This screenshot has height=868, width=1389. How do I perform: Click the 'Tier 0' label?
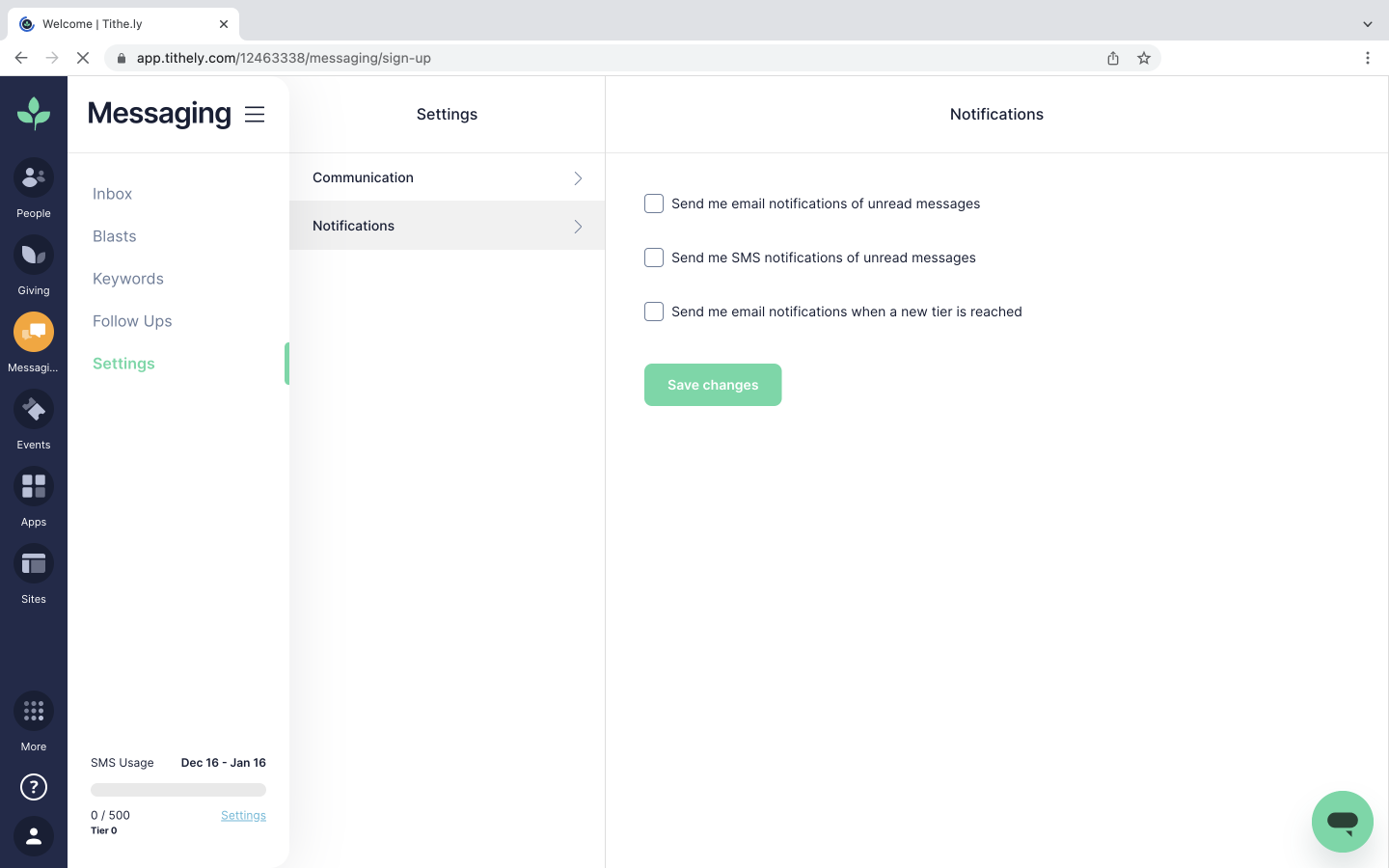tap(104, 830)
